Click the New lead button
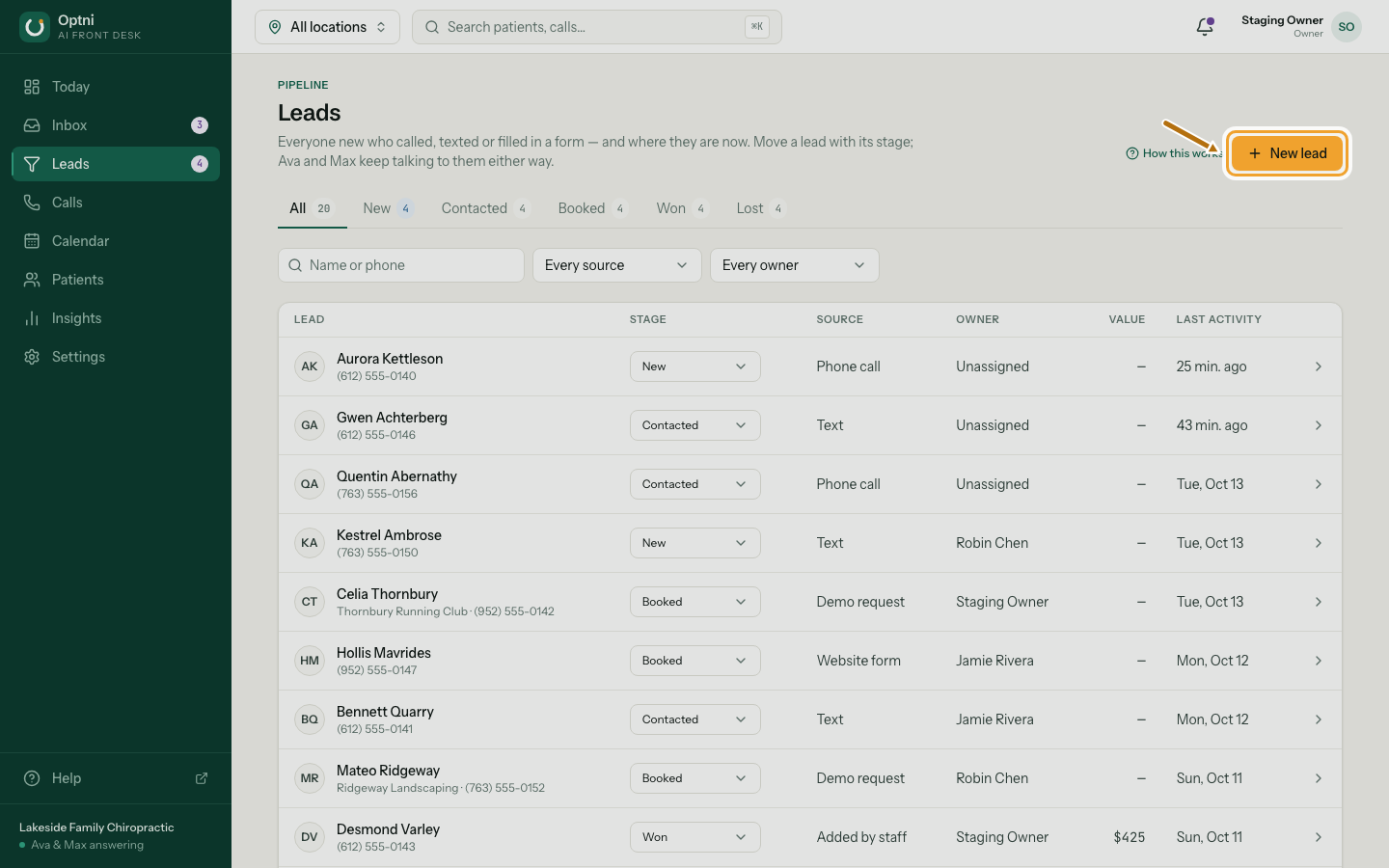This screenshot has width=1389, height=868. click(1287, 153)
